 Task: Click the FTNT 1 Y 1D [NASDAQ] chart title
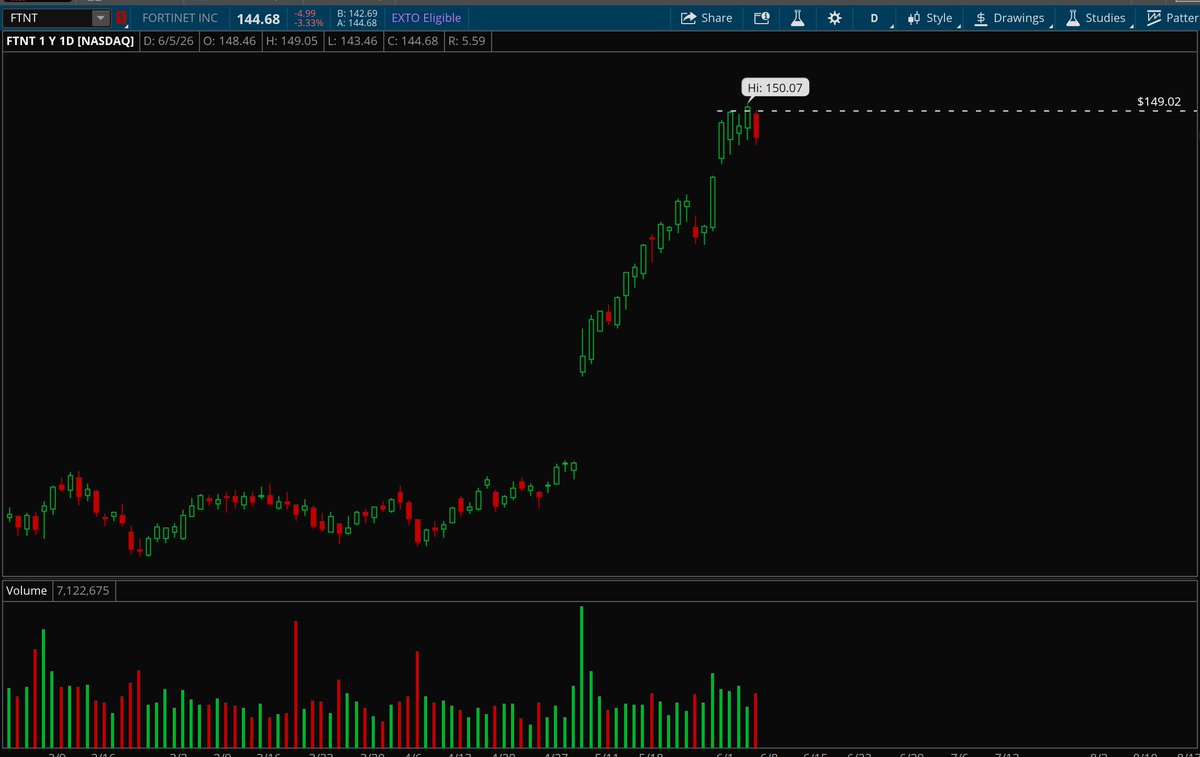pyautogui.click(x=70, y=41)
